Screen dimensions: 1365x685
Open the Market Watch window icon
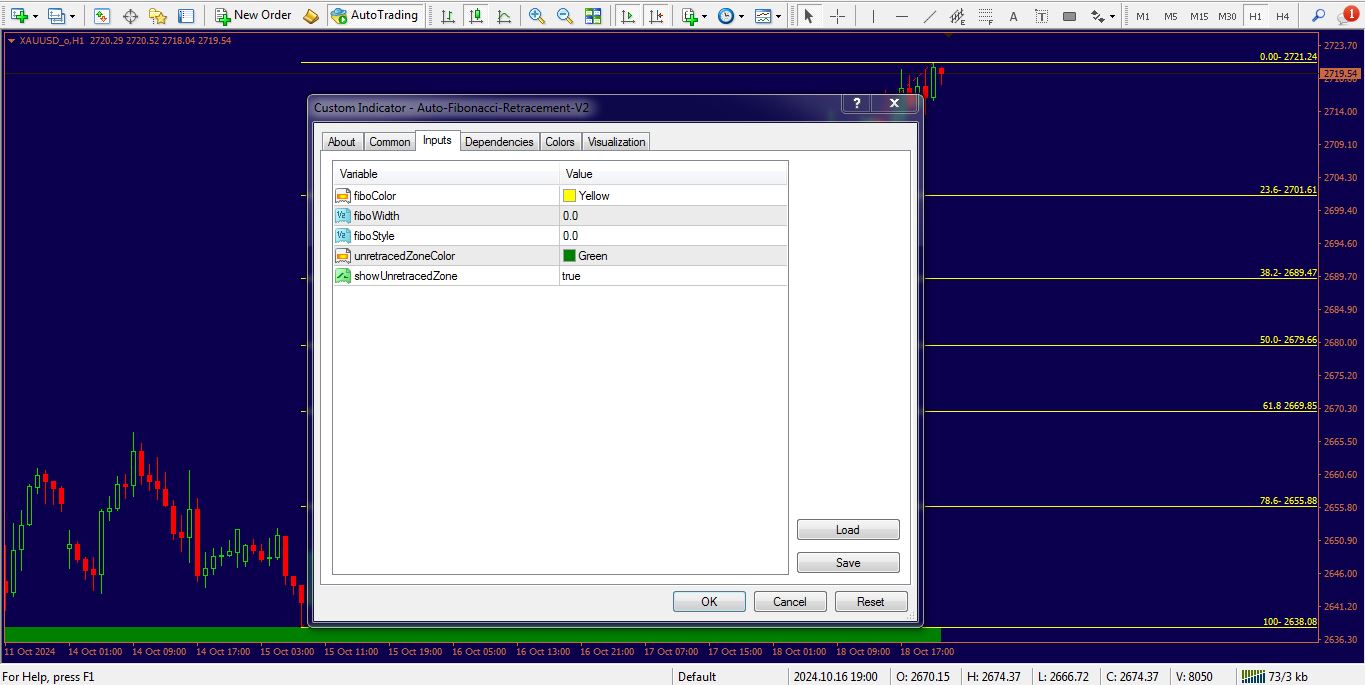pos(102,16)
